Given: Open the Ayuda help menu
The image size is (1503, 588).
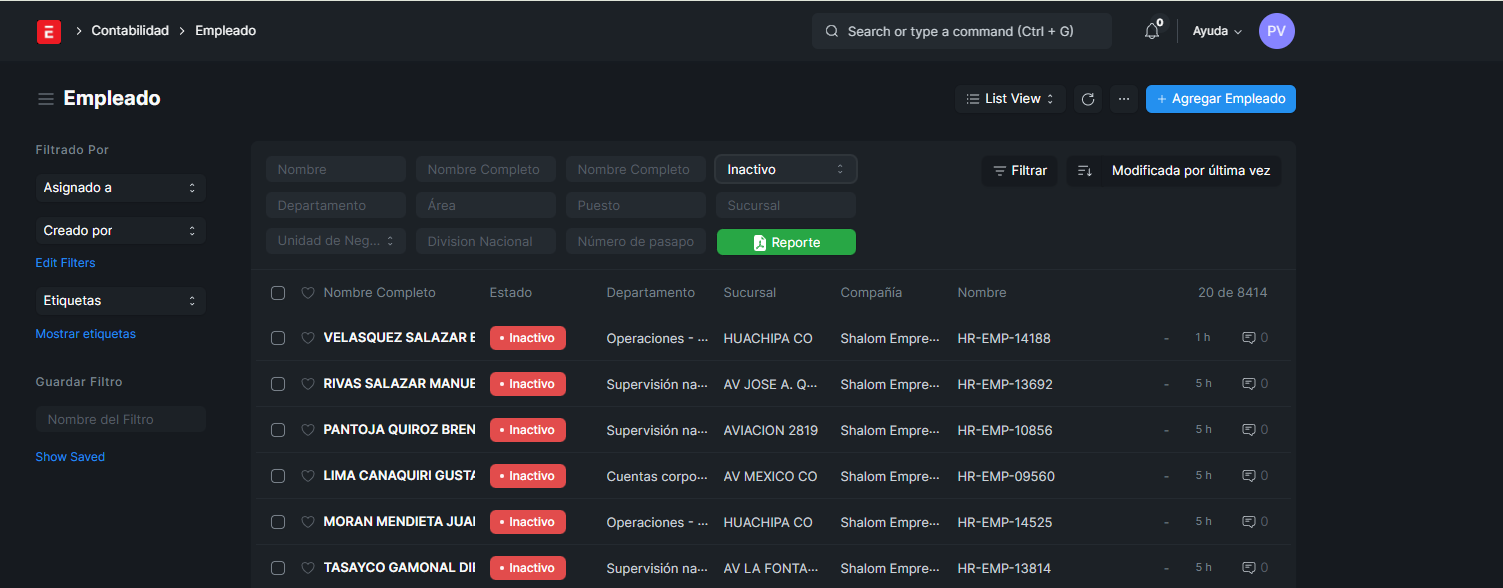Looking at the screenshot, I should click(1216, 31).
